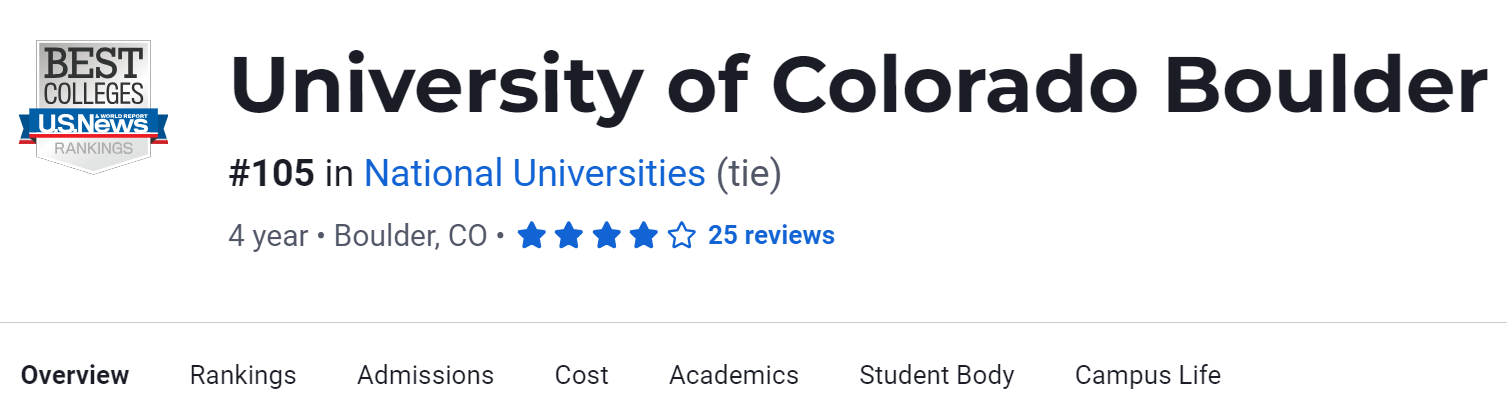Click the #105 rank number
This screenshot has height=412, width=1507.
coord(271,174)
